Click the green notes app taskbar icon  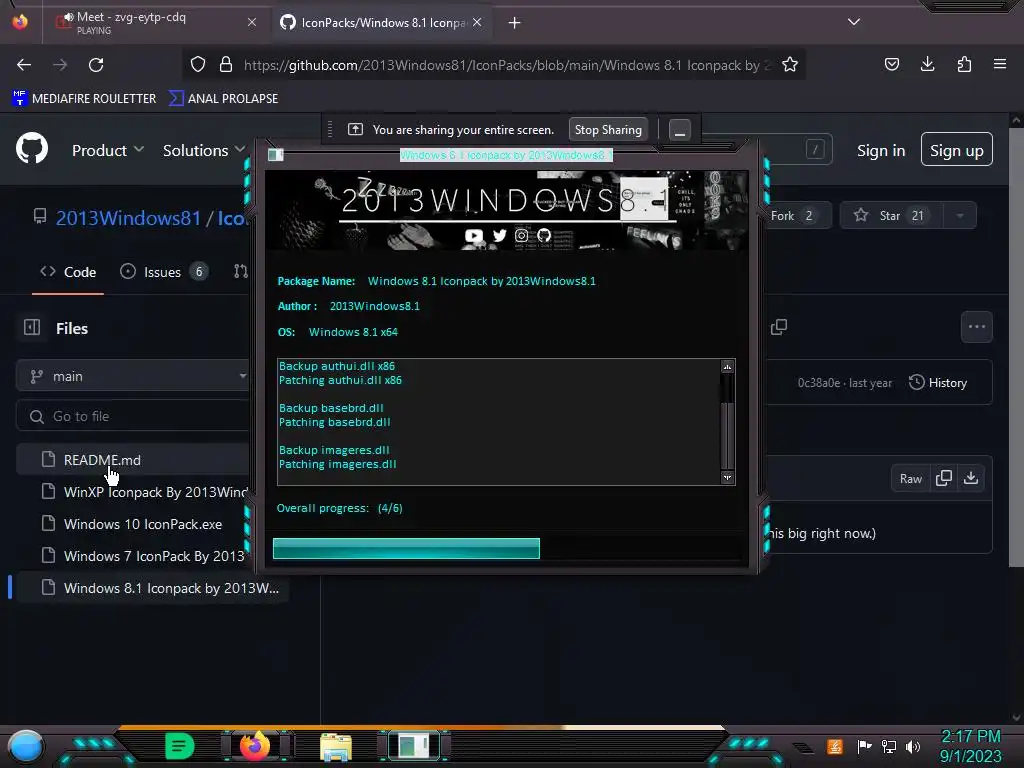point(180,746)
